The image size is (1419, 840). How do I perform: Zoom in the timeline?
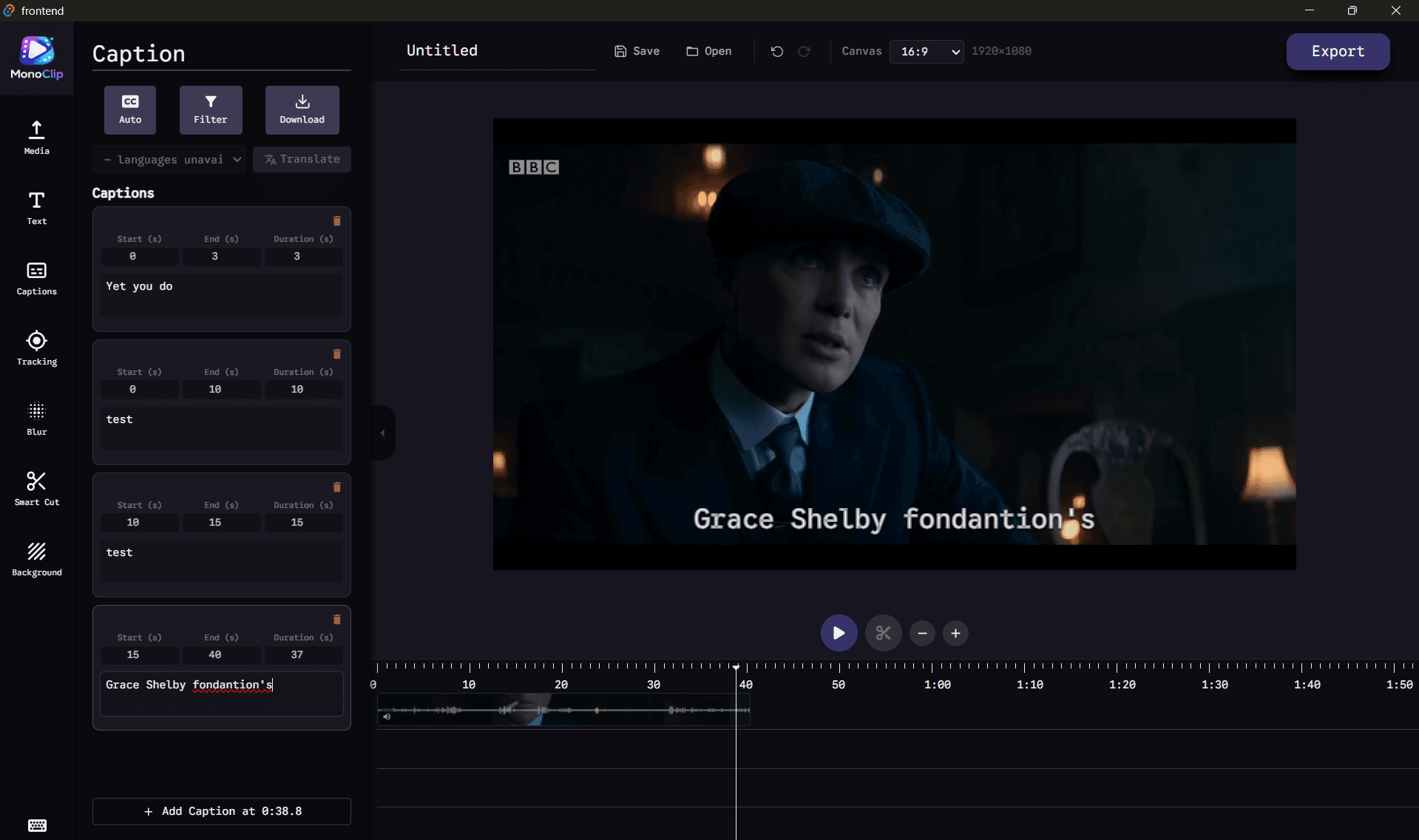[955, 633]
